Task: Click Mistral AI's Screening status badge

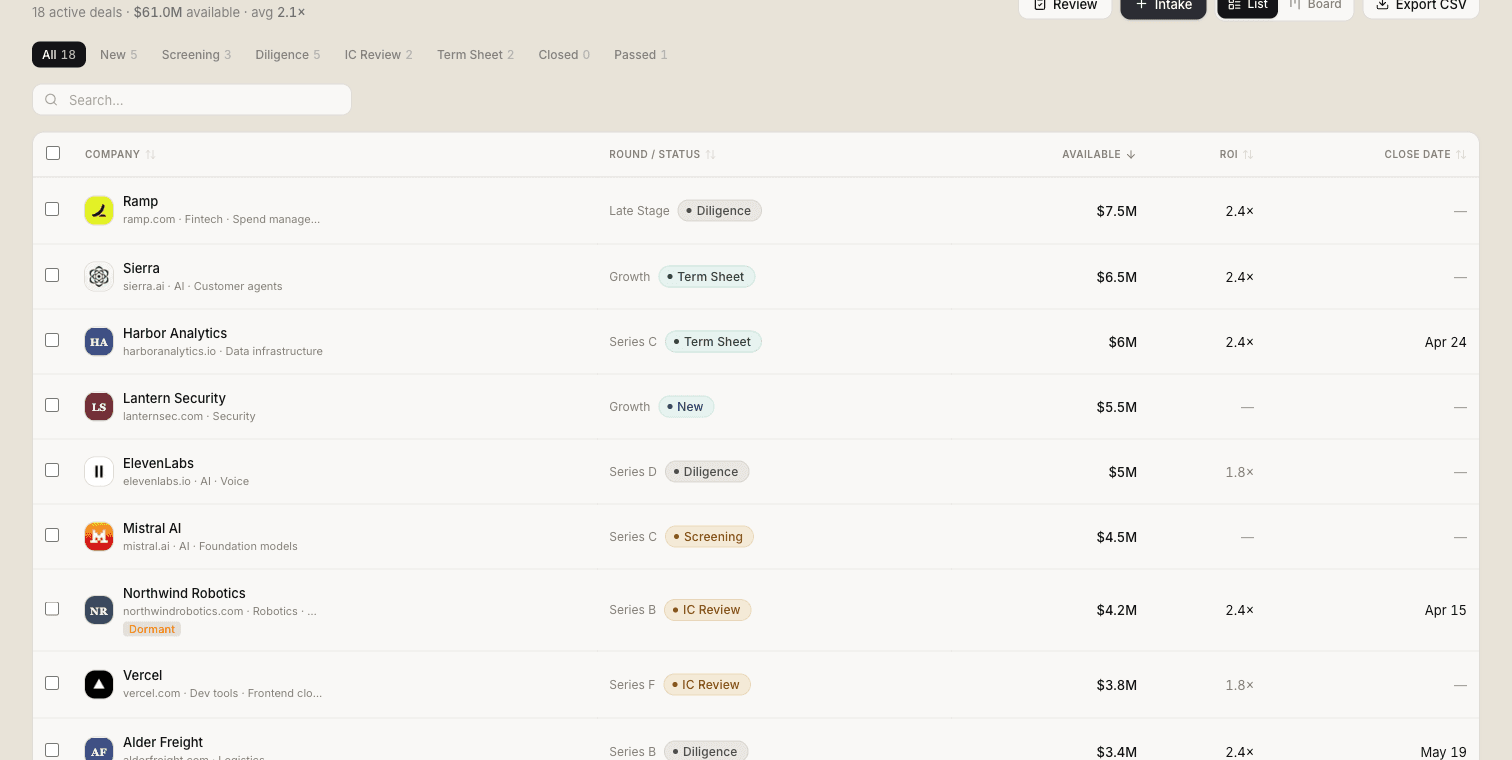Action: point(710,537)
